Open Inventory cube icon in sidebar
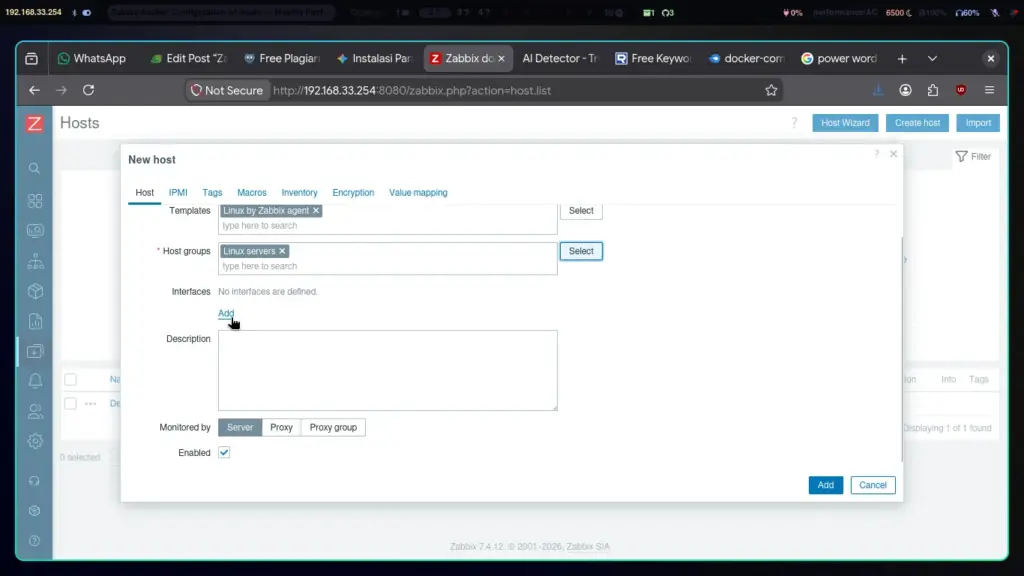 pos(35,291)
